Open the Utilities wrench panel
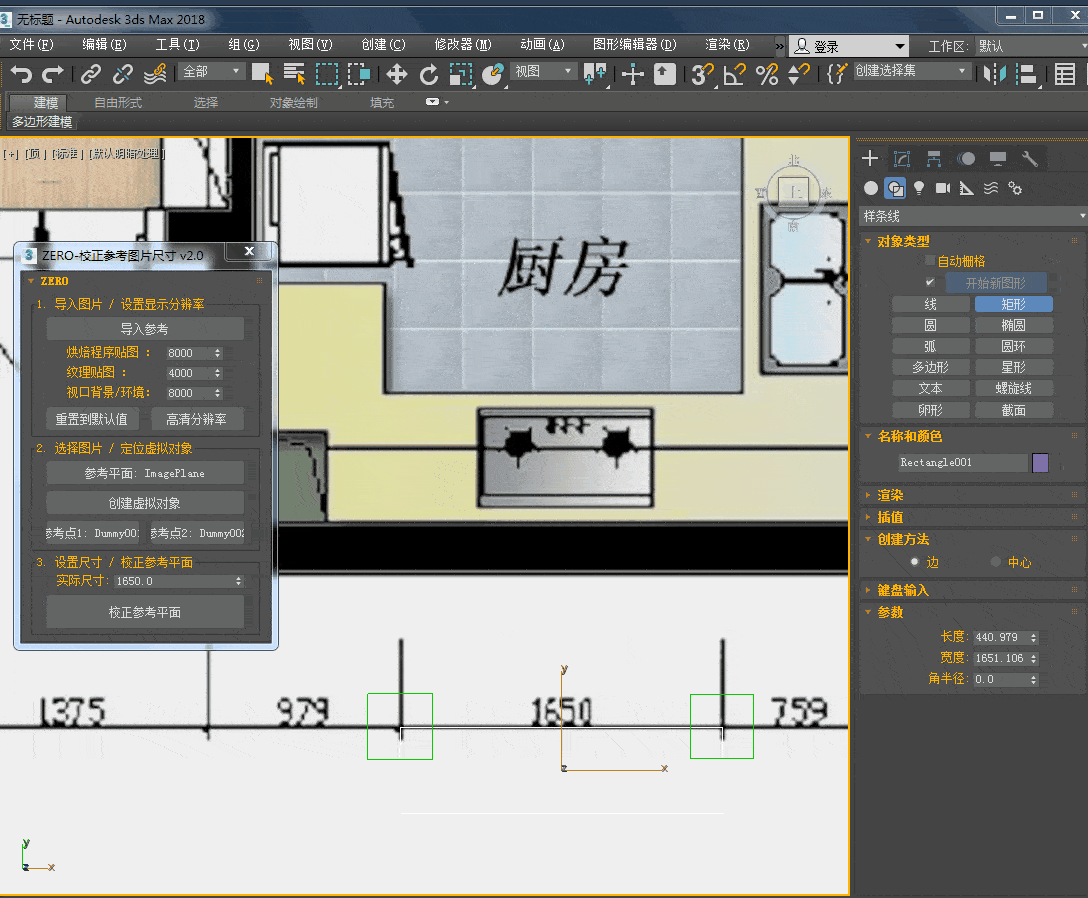 tap(1030, 159)
